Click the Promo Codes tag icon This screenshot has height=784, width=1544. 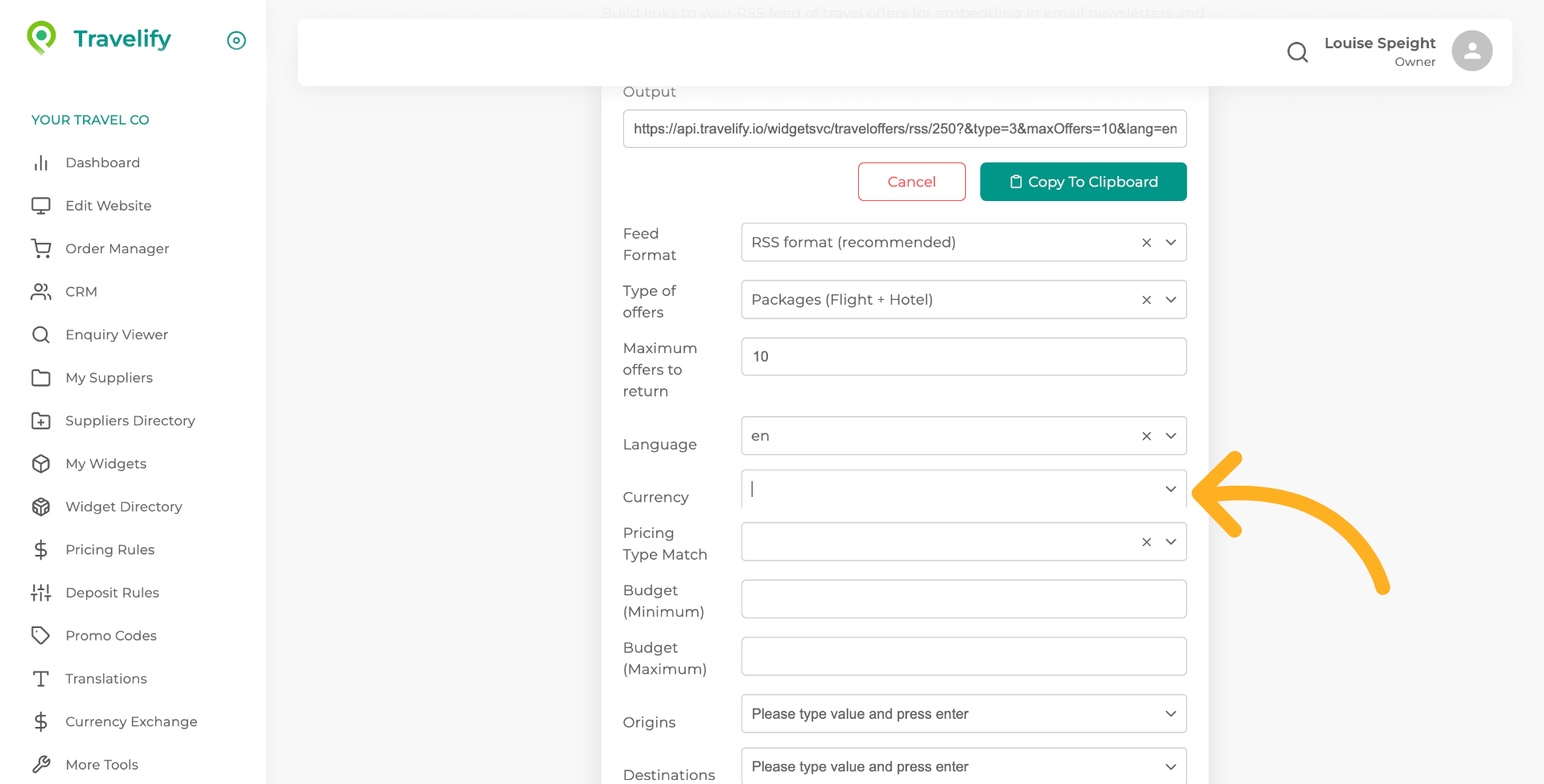(41, 635)
